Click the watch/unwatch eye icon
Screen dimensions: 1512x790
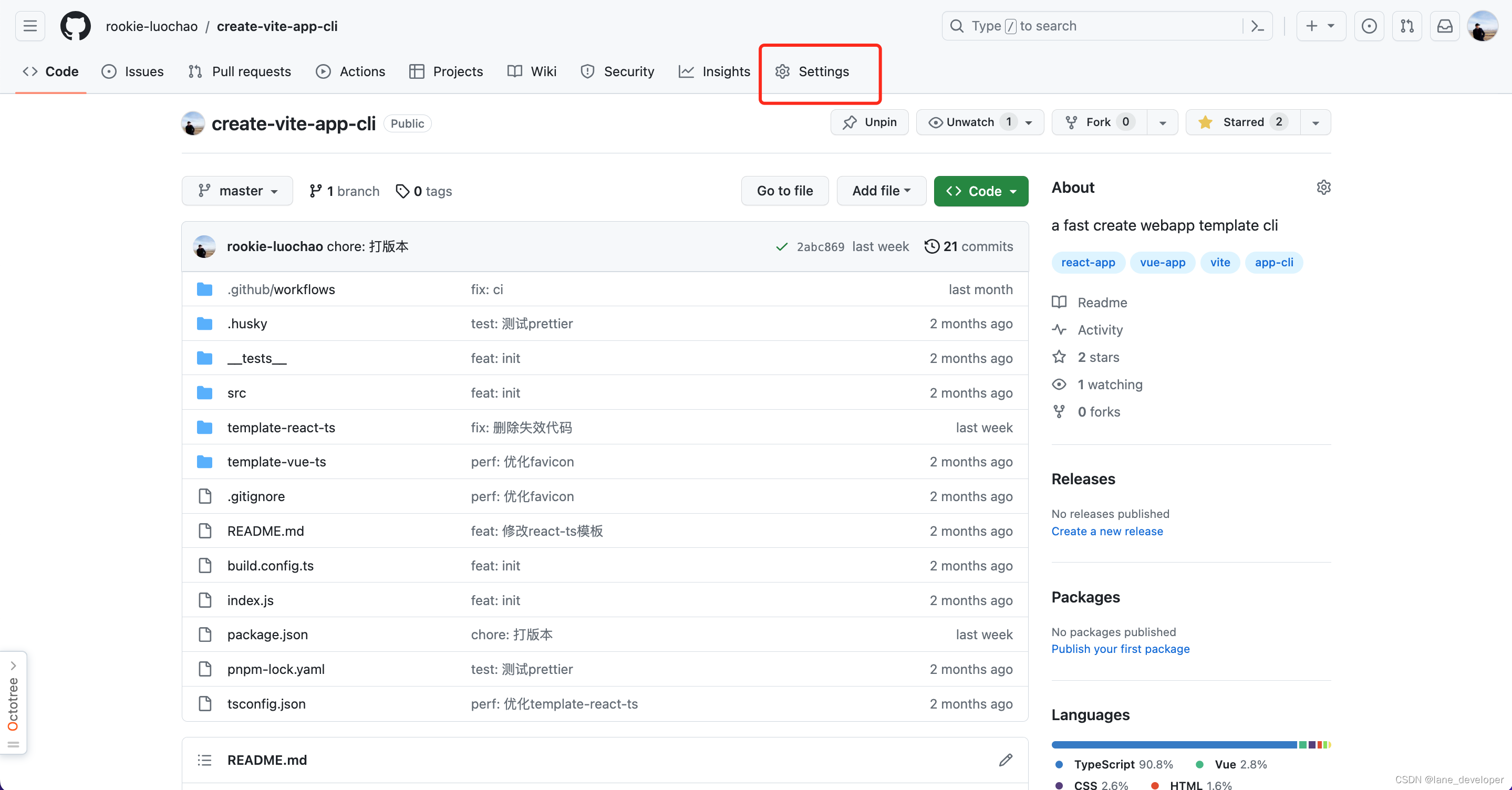click(x=935, y=122)
